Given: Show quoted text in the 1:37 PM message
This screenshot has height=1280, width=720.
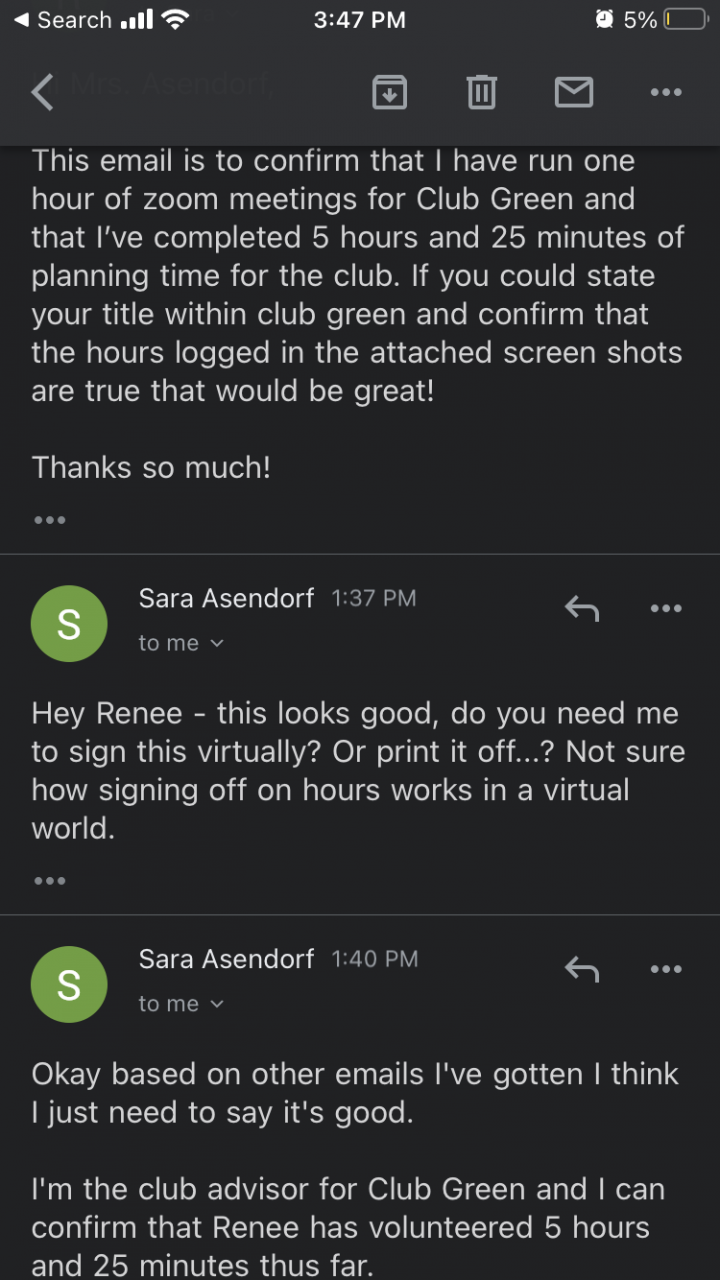Looking at the screenshot, I should pos(49,881).
